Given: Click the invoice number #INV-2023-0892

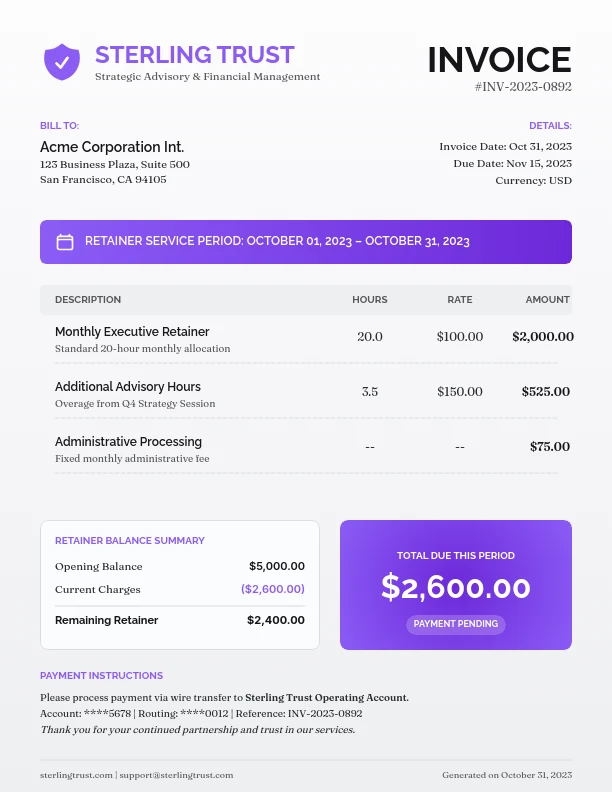Looking at the screenshot, I should (523, 87).
